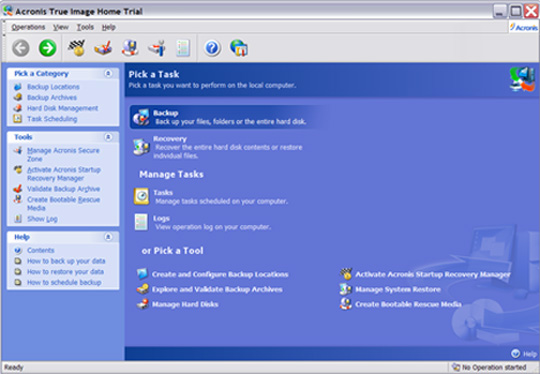Collapse the Tools sidebar panel
This screenshot has width=540, height=374.
(x=108, y=137)
